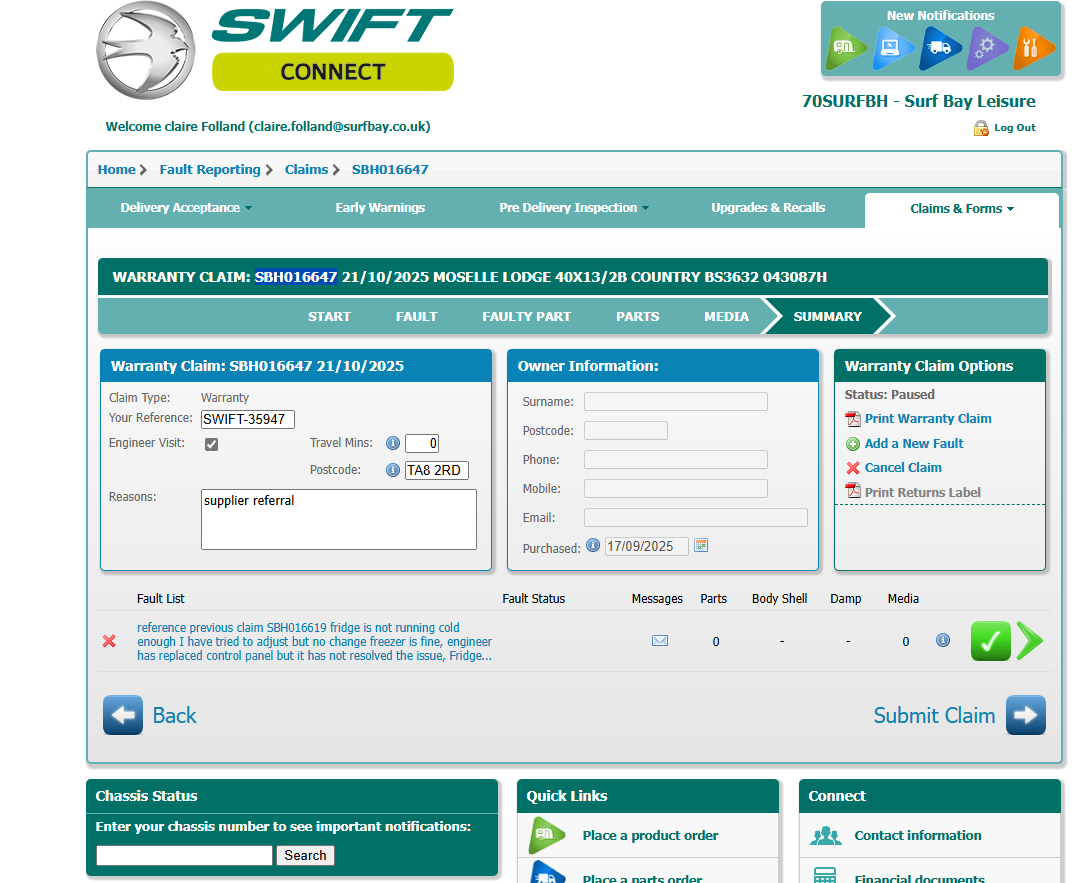This screenshot has height=883, width=1090.
Task: Open the Early Warnings menu item
Action: coord(380,207)
